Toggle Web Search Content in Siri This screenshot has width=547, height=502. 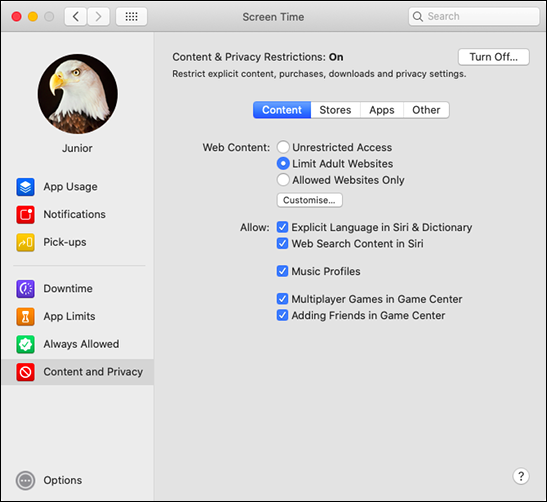coord(282,243)
